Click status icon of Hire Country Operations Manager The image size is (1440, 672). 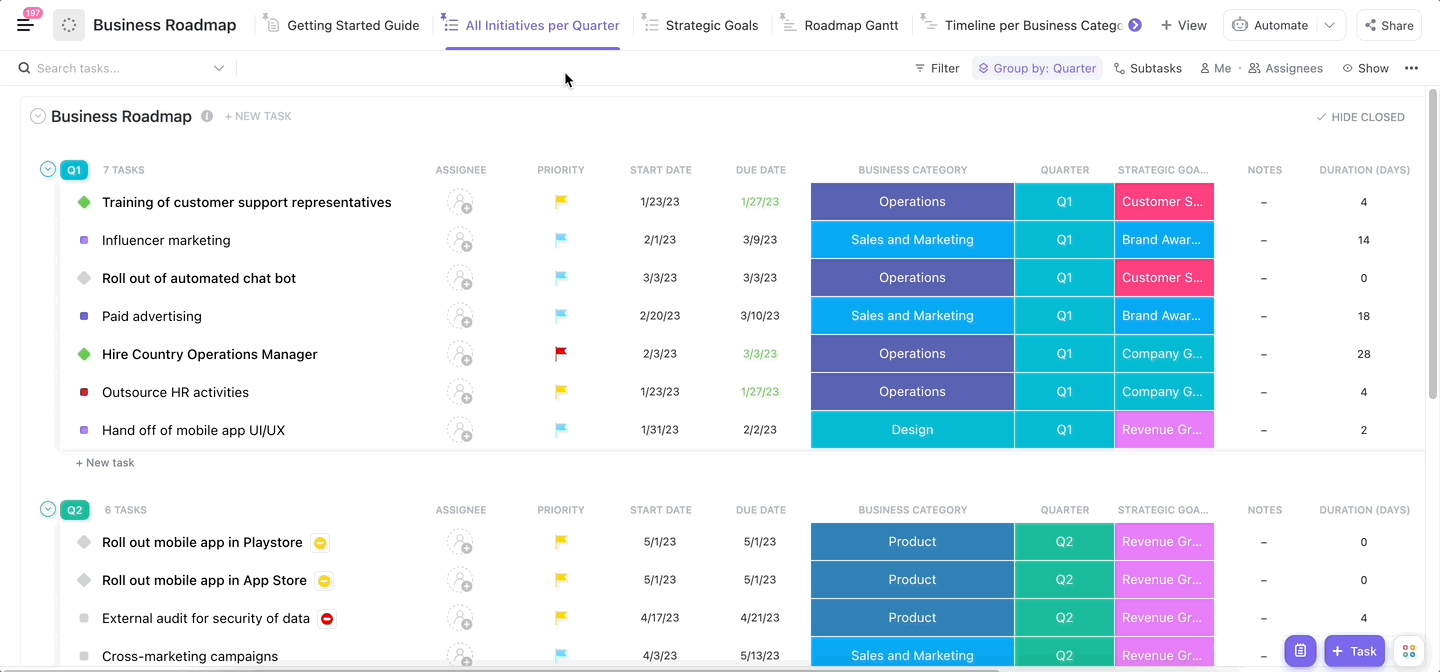coord(84,354)
